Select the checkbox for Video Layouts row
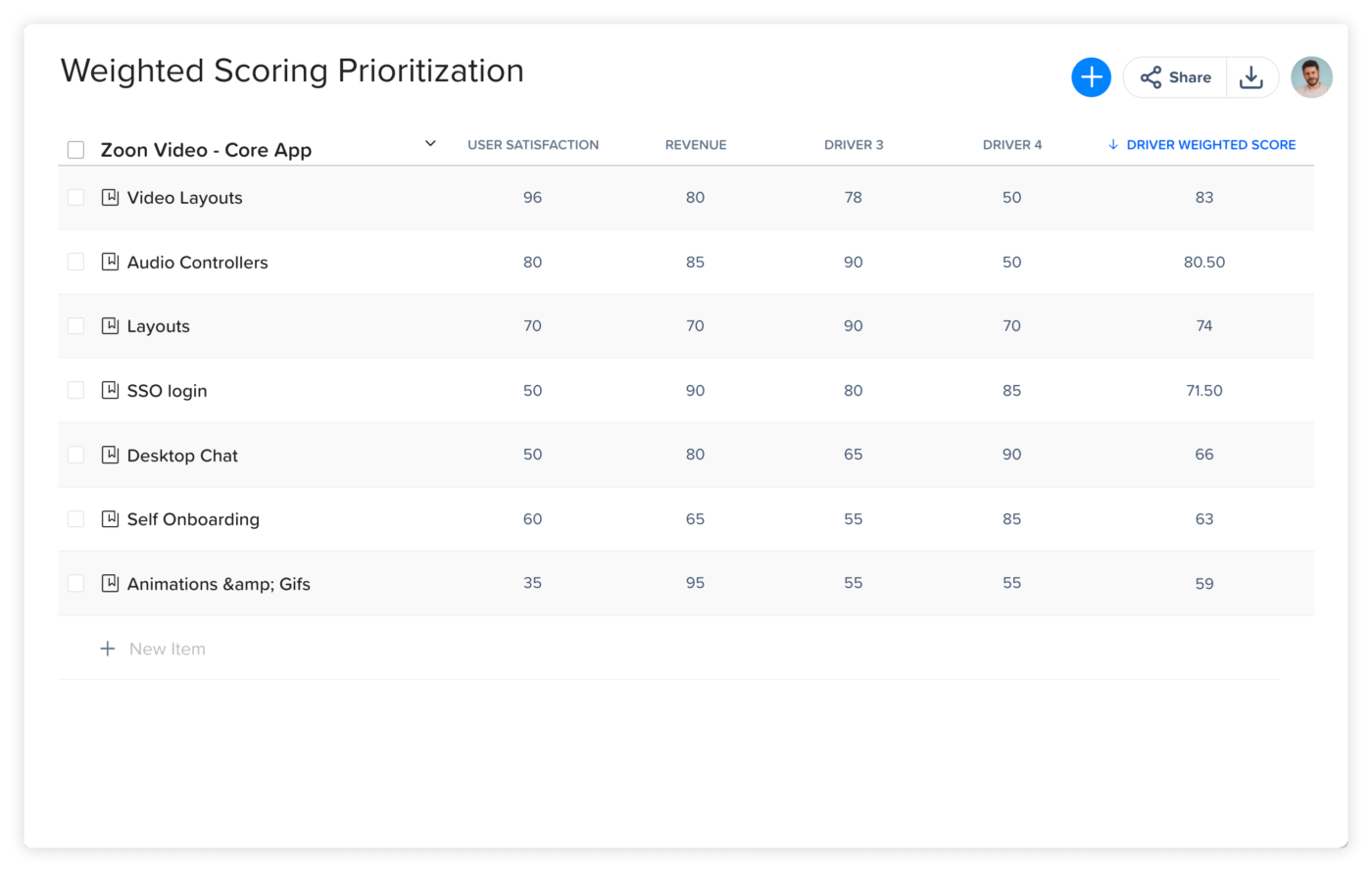 (75, 197)
